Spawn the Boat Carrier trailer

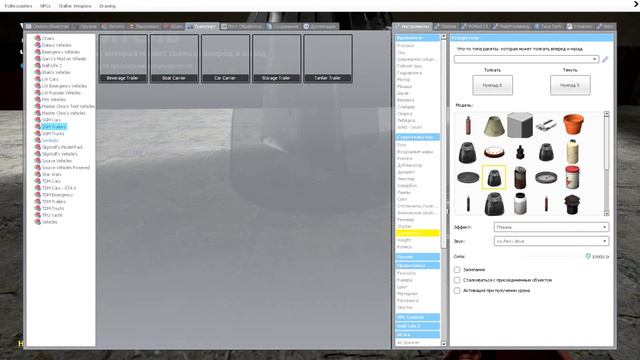click(x=174, y=59)
